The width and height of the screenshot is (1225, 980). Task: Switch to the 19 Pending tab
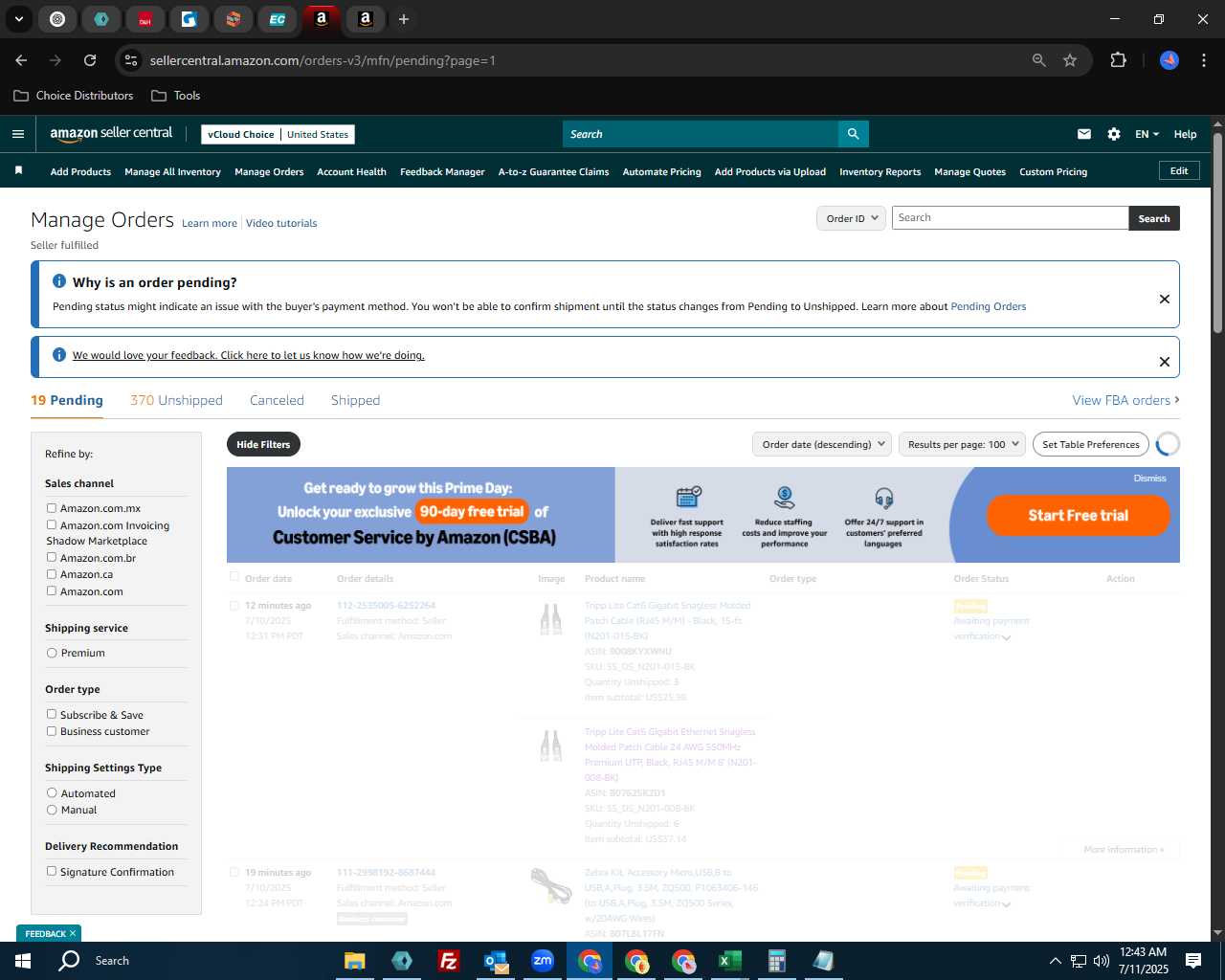click(67, 400)
